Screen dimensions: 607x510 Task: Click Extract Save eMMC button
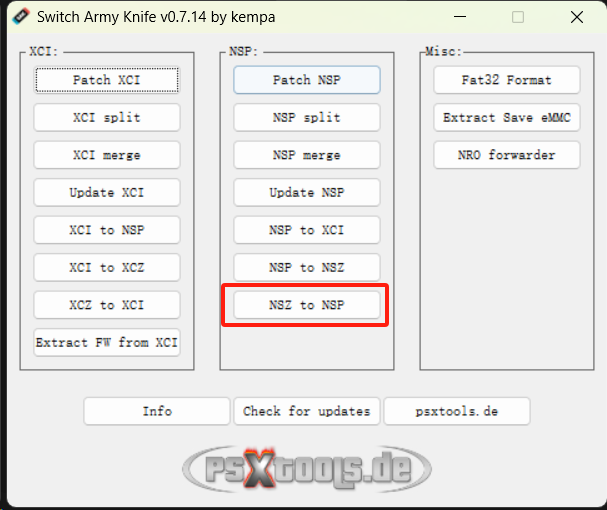pos(506,117)
